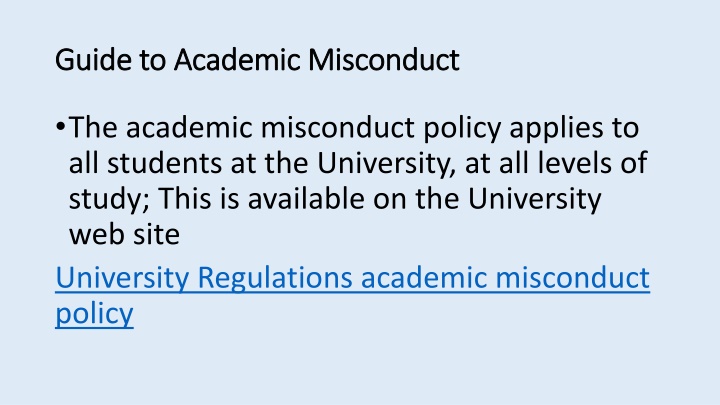Image resolution: width=720 pixels, height=405 pixels.
Task: Open the University Regulations academic misconduct policy link
Action: point(350,278)
